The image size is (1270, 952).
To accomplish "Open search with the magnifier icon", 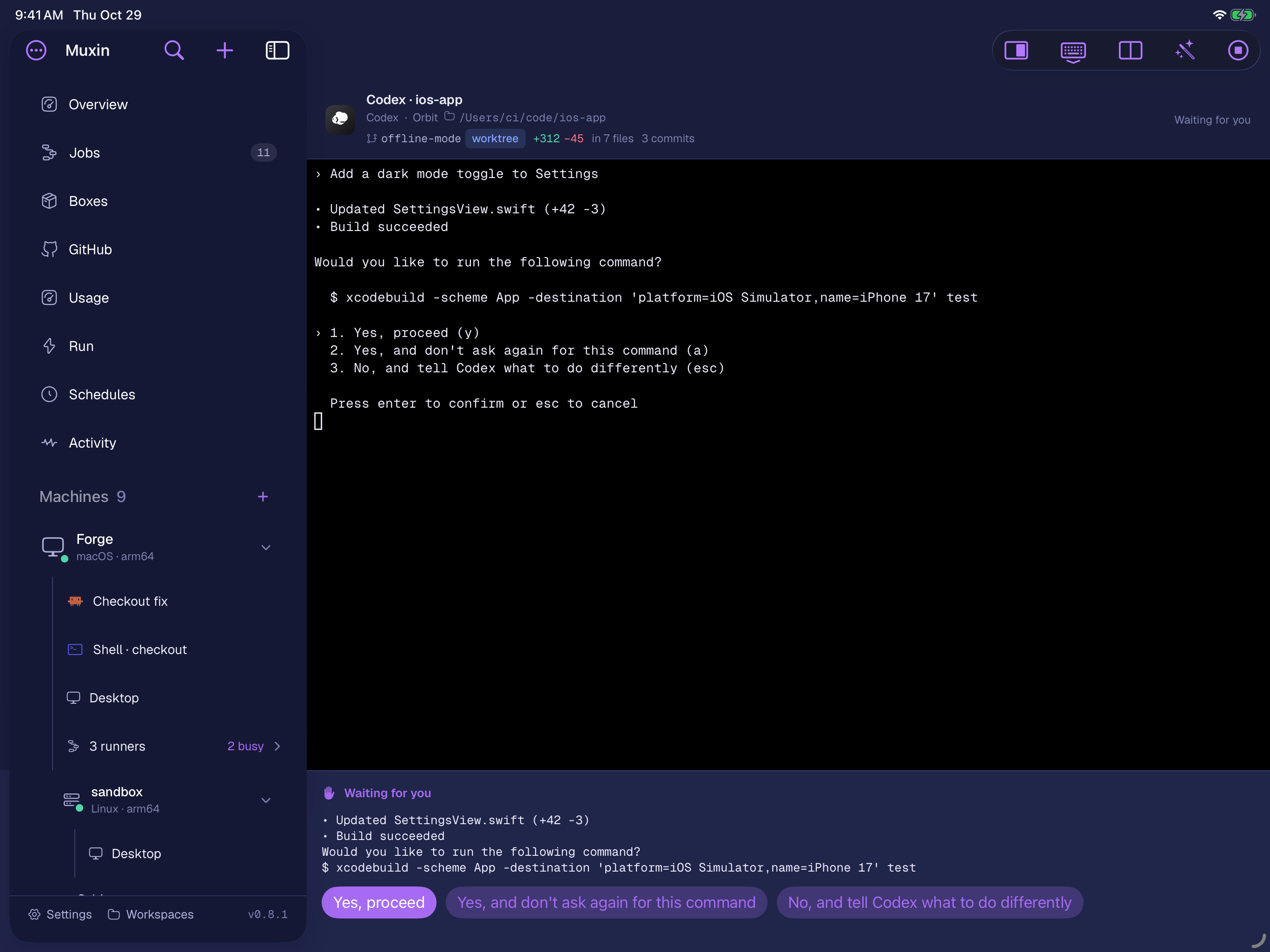I will (174, 51).
